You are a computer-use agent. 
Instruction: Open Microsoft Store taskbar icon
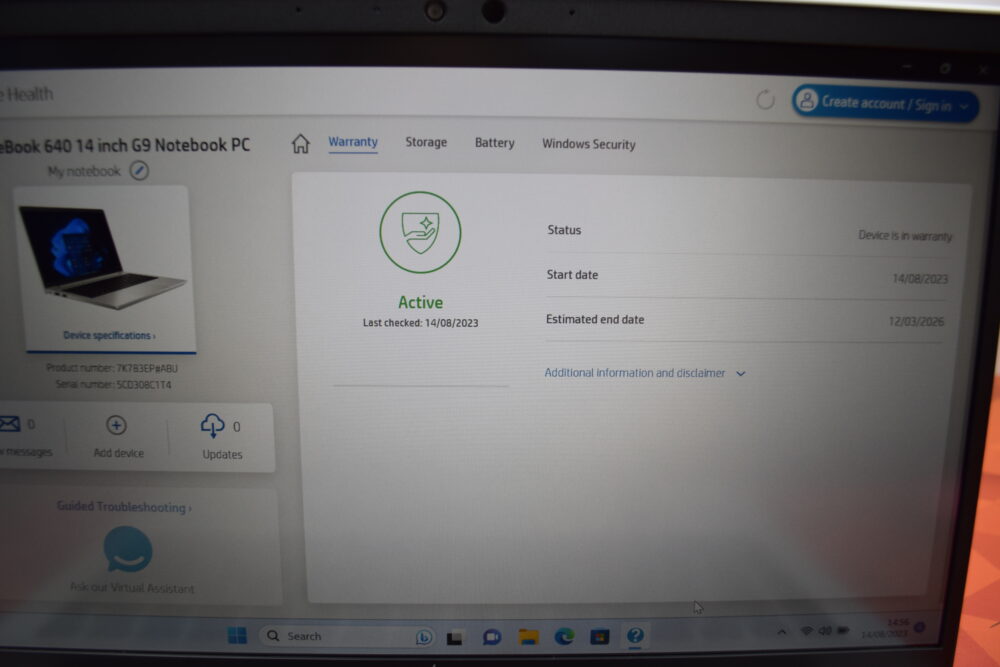point(599,636)
